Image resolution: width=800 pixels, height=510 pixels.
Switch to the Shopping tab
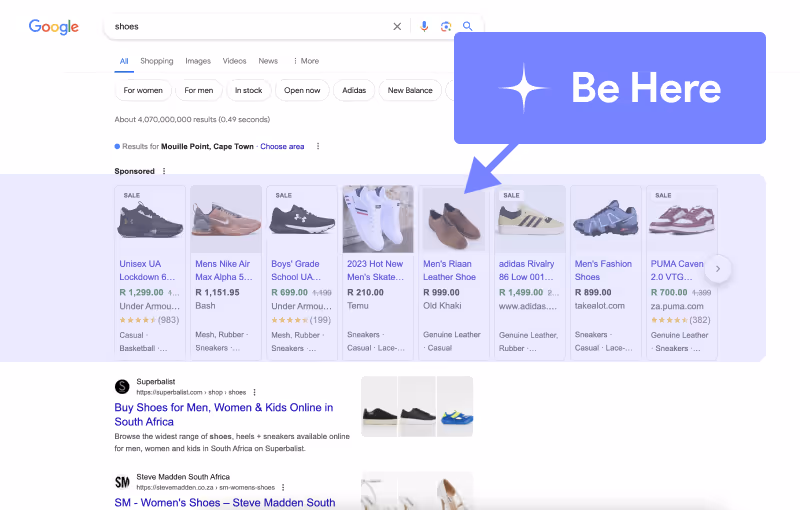(157, 61)
